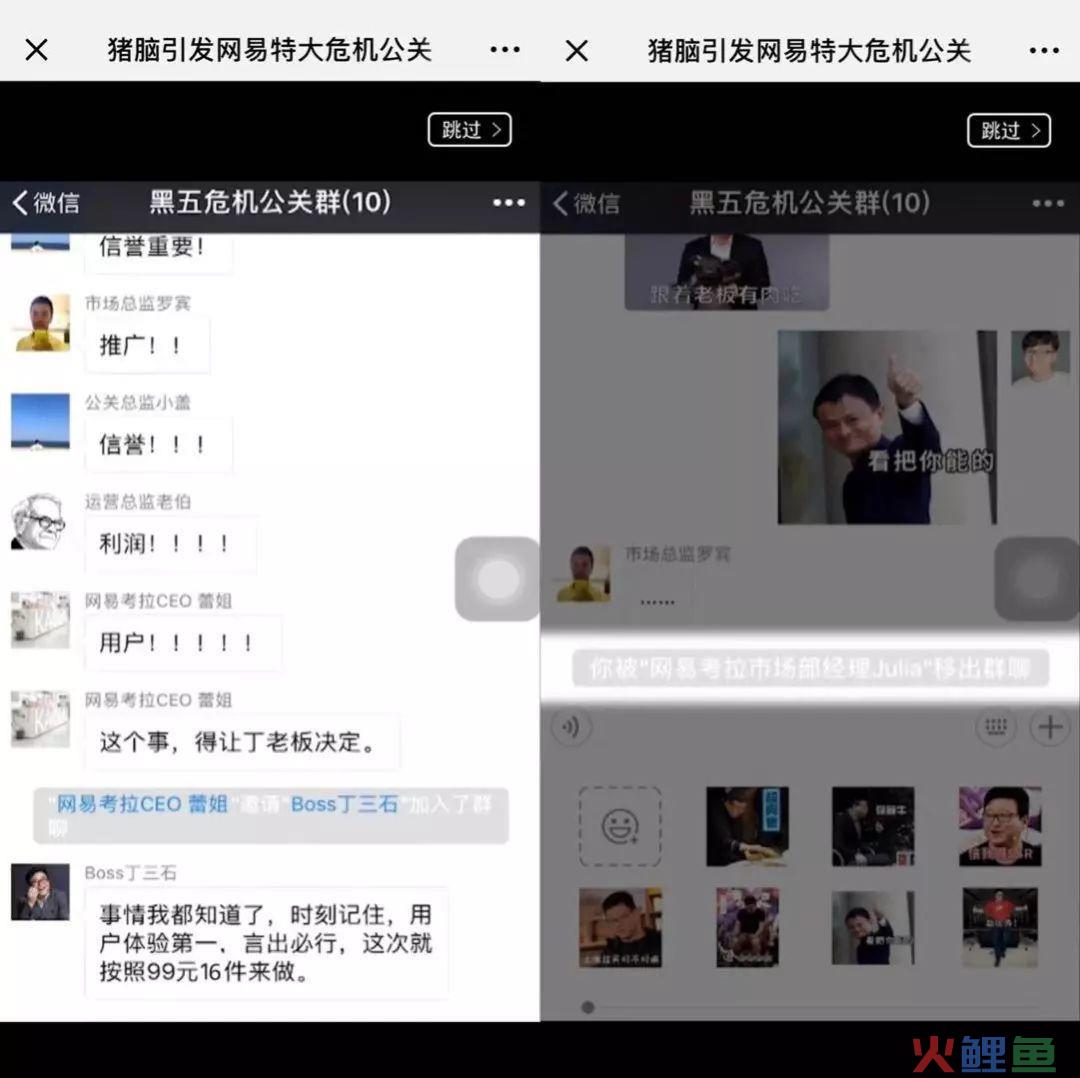Select the 信誉！！！ message bubble
Image resolution: width=1080 pixels, height=1078 pixels.
158,444
